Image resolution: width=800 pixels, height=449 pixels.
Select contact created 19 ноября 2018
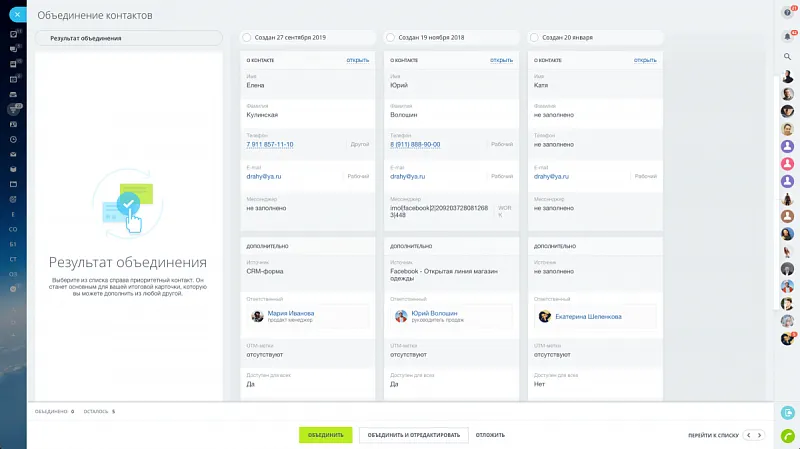(x=390, y=37)
